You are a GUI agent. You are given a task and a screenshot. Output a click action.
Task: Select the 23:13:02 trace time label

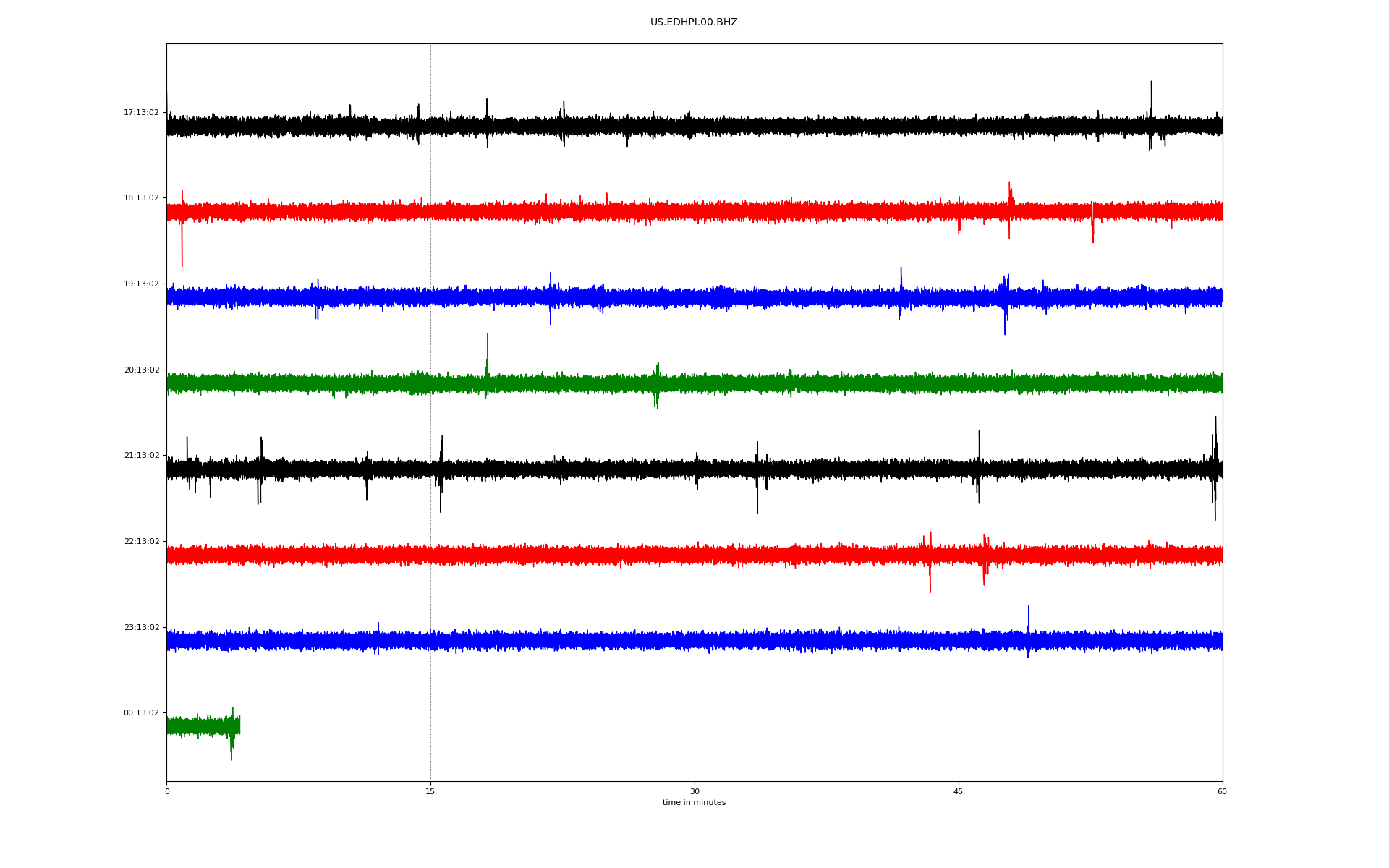point(141,627)
